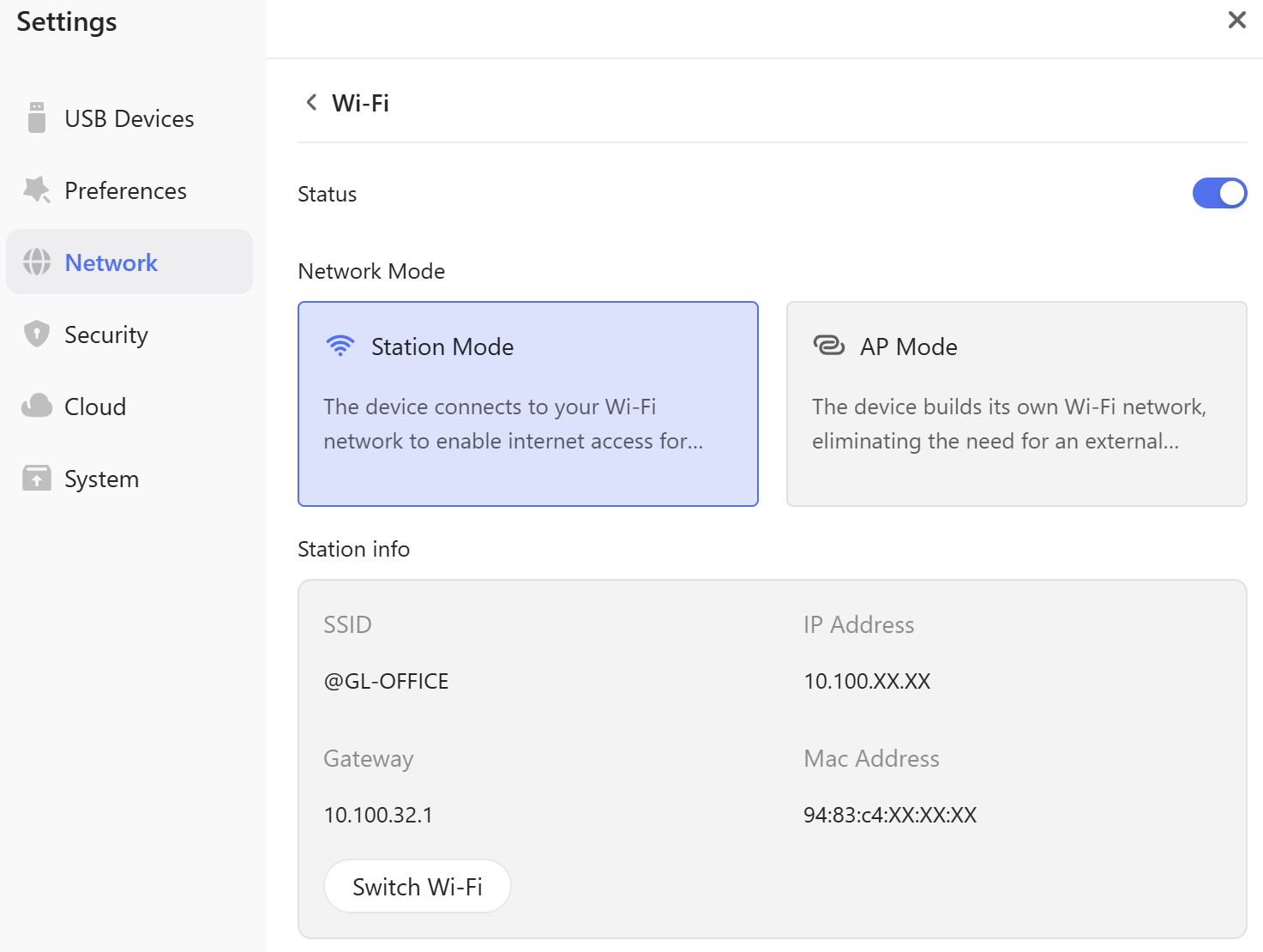The height and width of the screenshot is (952, 1263).
Task: Click the SSID field label
Action: click(x=347, y=624)
